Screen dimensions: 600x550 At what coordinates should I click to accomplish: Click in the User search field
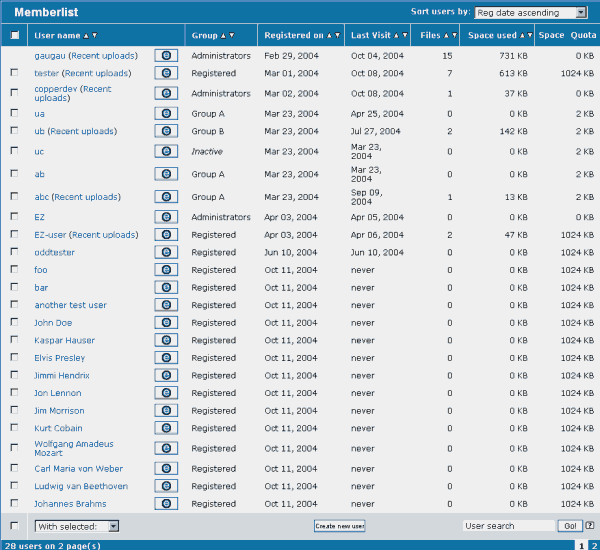click(508, 526)
